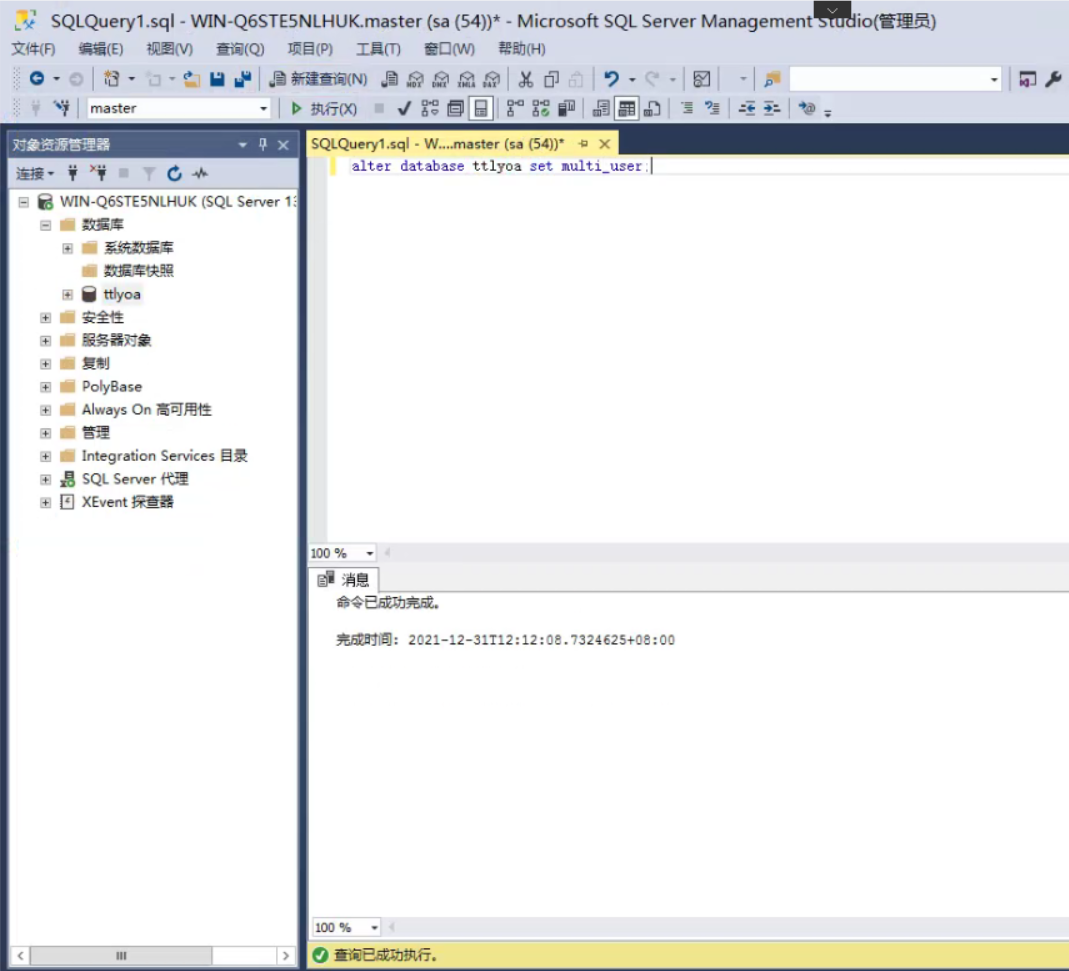The width and height of the screenshot is (1069, 971).
Task: Parse the query with the checkmark icon
Action: pyautogui.click(x=404, y=108)
